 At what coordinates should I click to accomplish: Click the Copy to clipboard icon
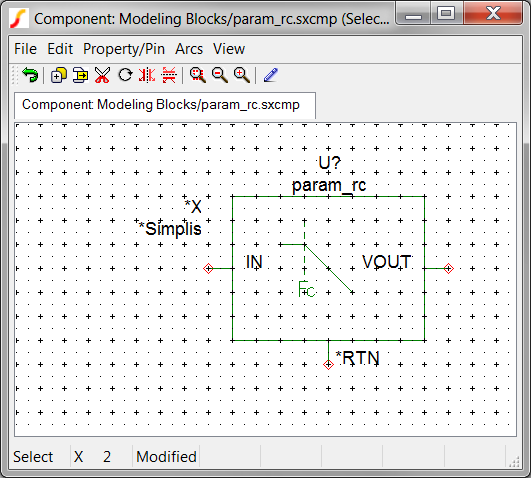[x=80, y=75]
